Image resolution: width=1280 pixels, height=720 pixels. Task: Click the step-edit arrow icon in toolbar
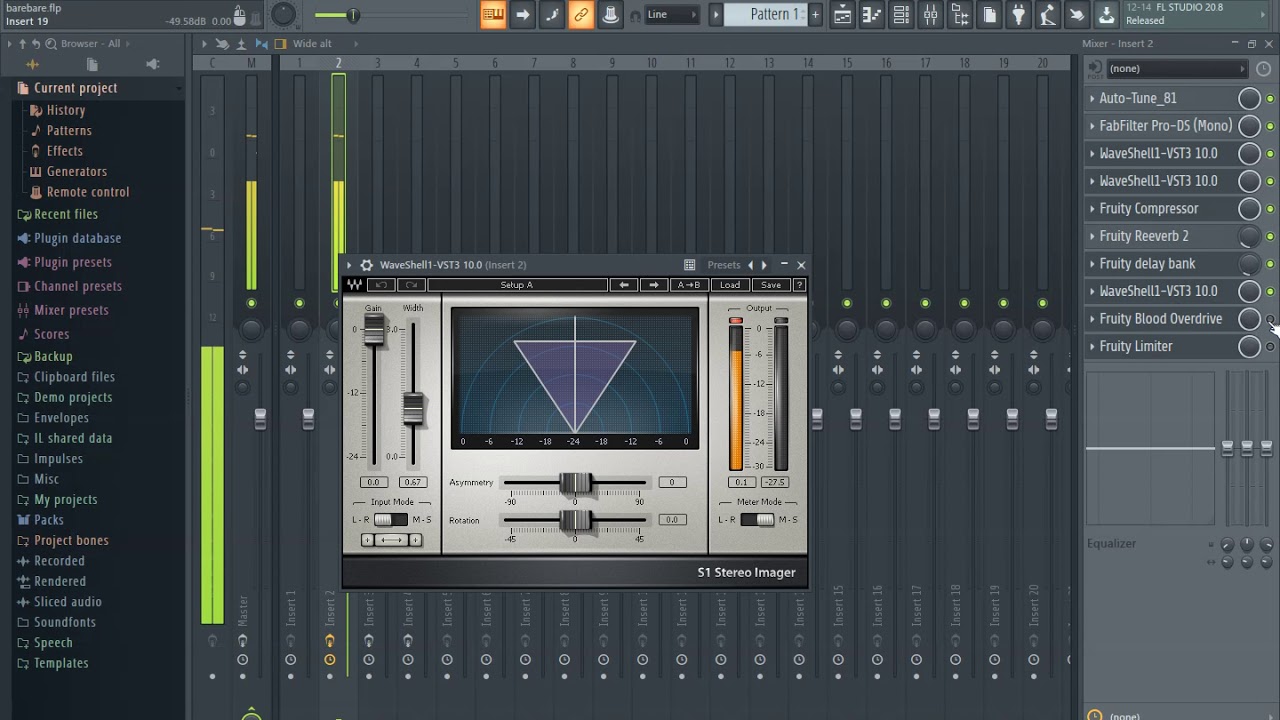522,14
